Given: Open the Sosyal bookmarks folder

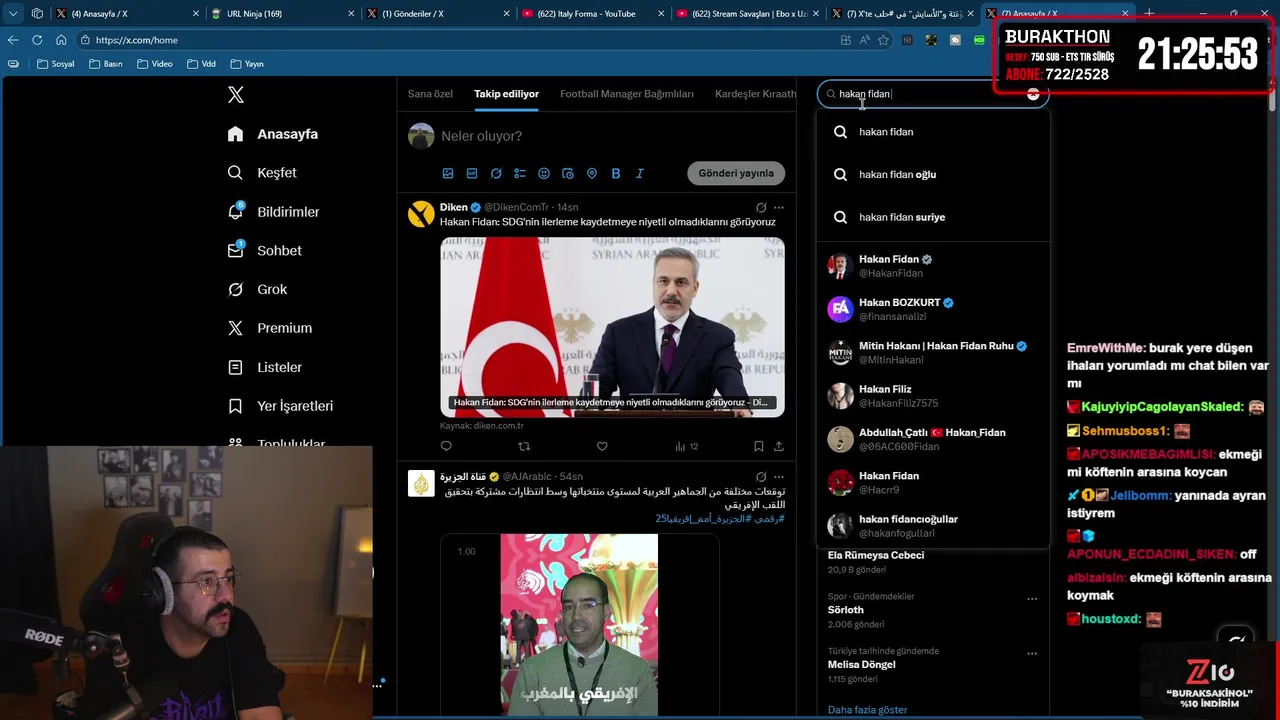Looking at the screenshot, I should coord(55,64).
